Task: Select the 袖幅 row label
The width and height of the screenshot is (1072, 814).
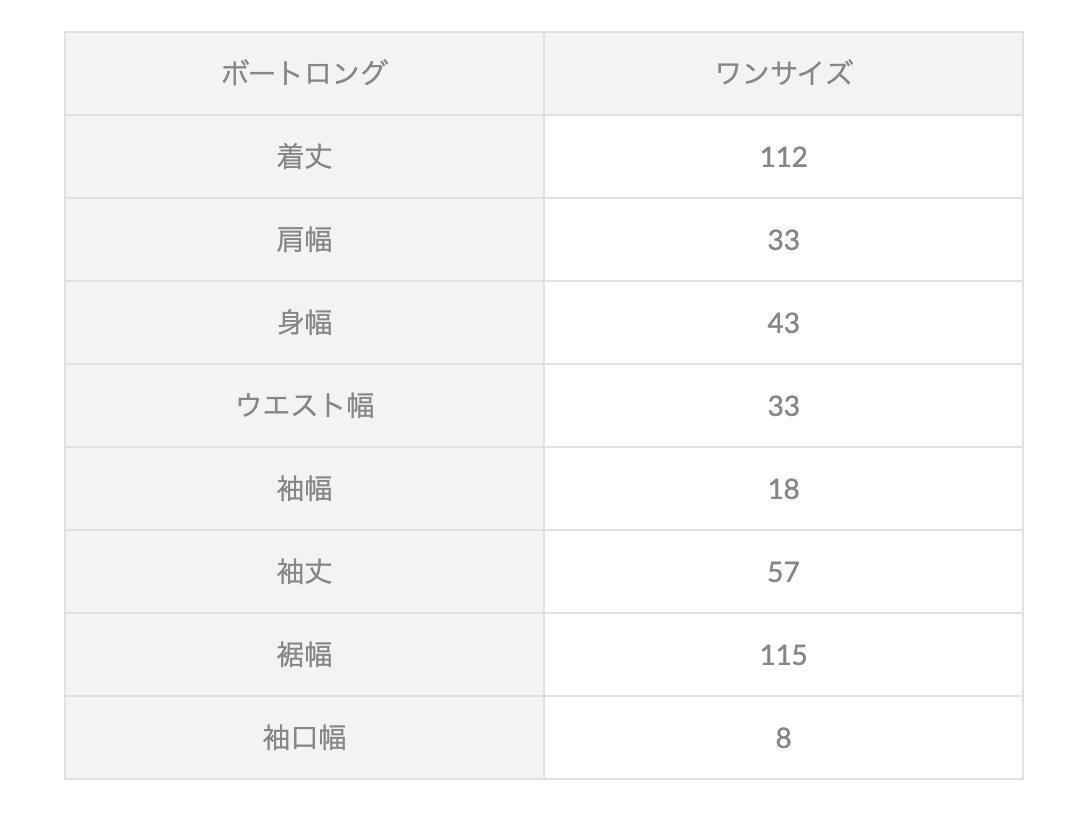Action: point(304,489)
